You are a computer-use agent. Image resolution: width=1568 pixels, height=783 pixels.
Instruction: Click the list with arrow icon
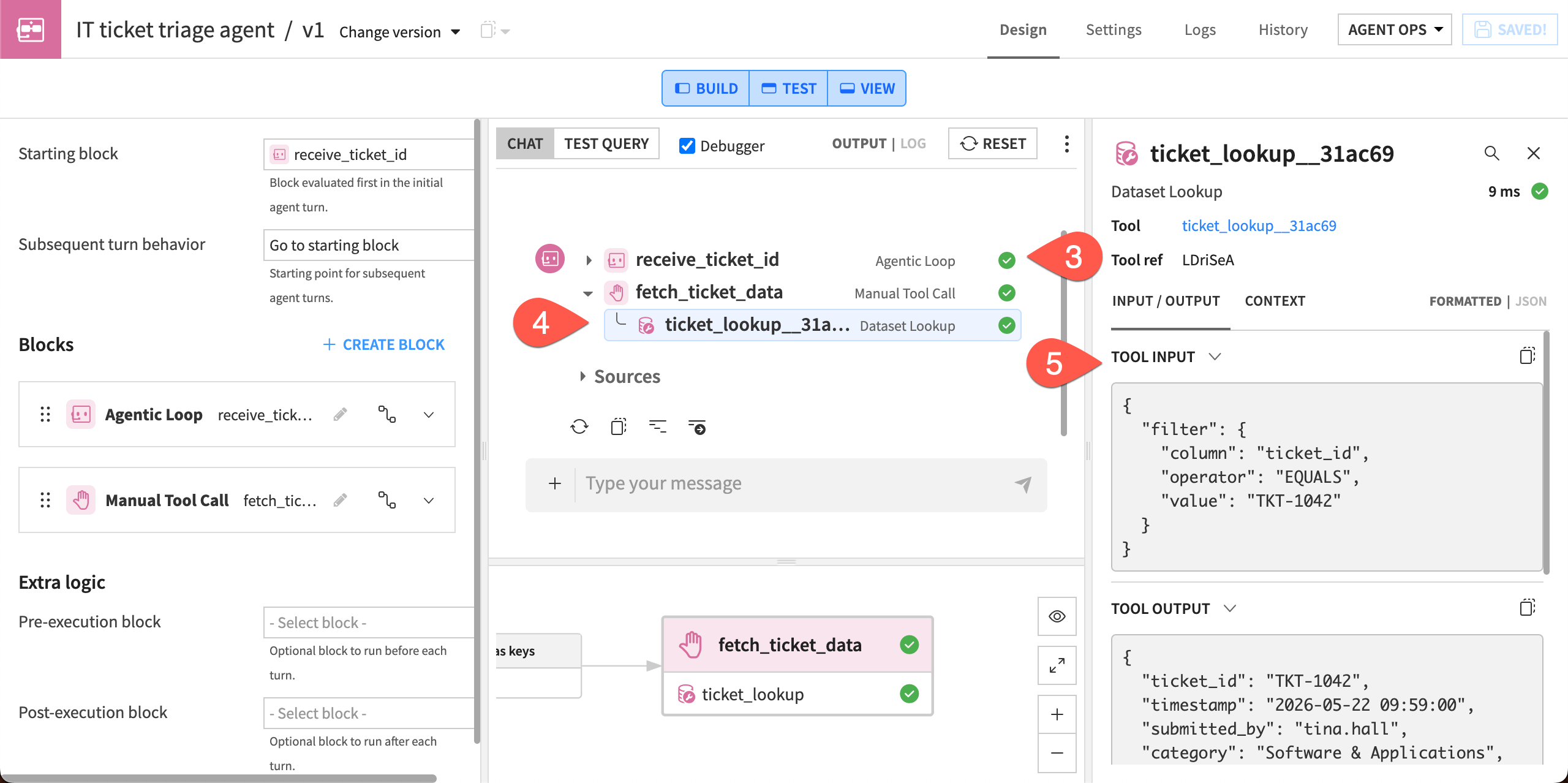697,426
